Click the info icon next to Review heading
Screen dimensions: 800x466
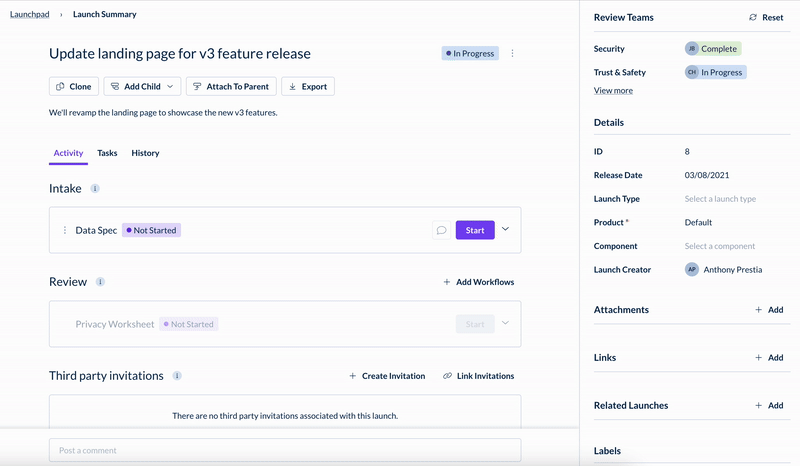coord(100,282)
